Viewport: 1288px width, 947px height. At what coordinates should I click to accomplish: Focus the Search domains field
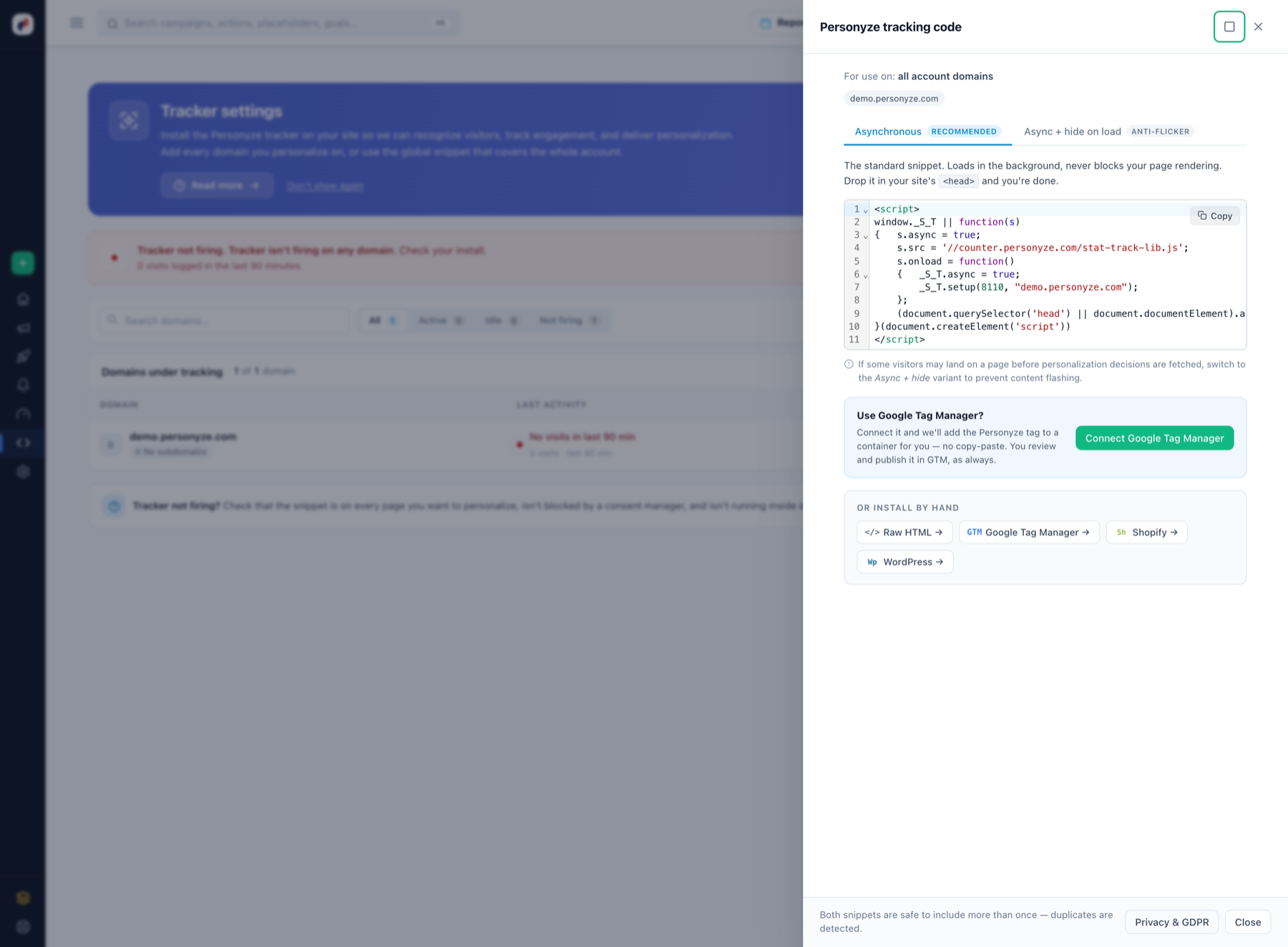225,320
